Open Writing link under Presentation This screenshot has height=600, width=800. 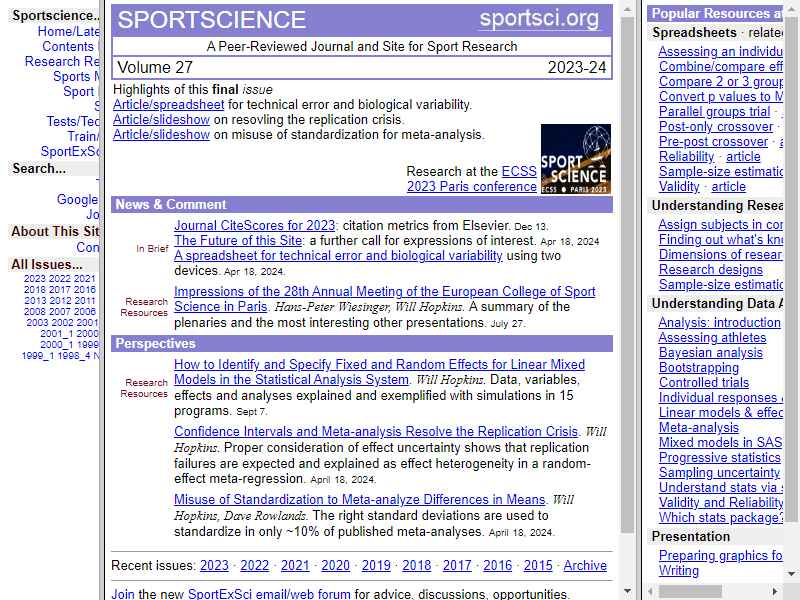click(x=679, y=570)
